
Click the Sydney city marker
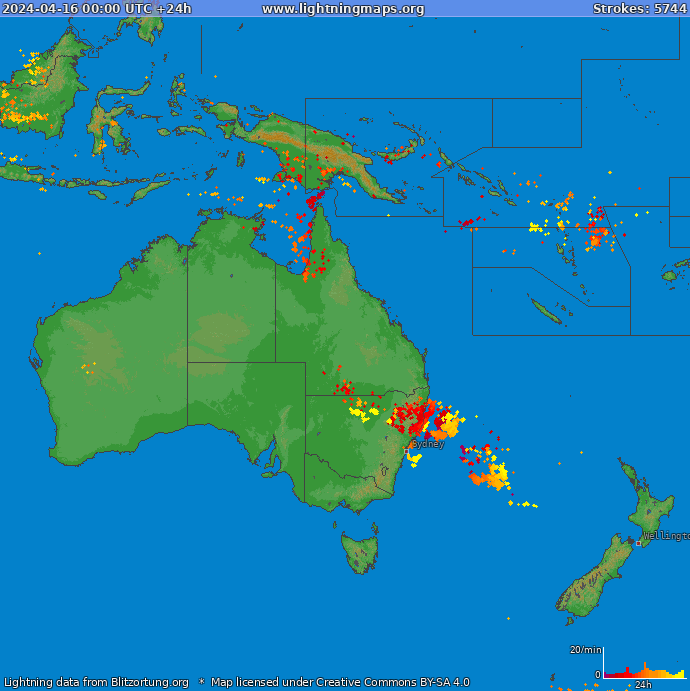406,451
